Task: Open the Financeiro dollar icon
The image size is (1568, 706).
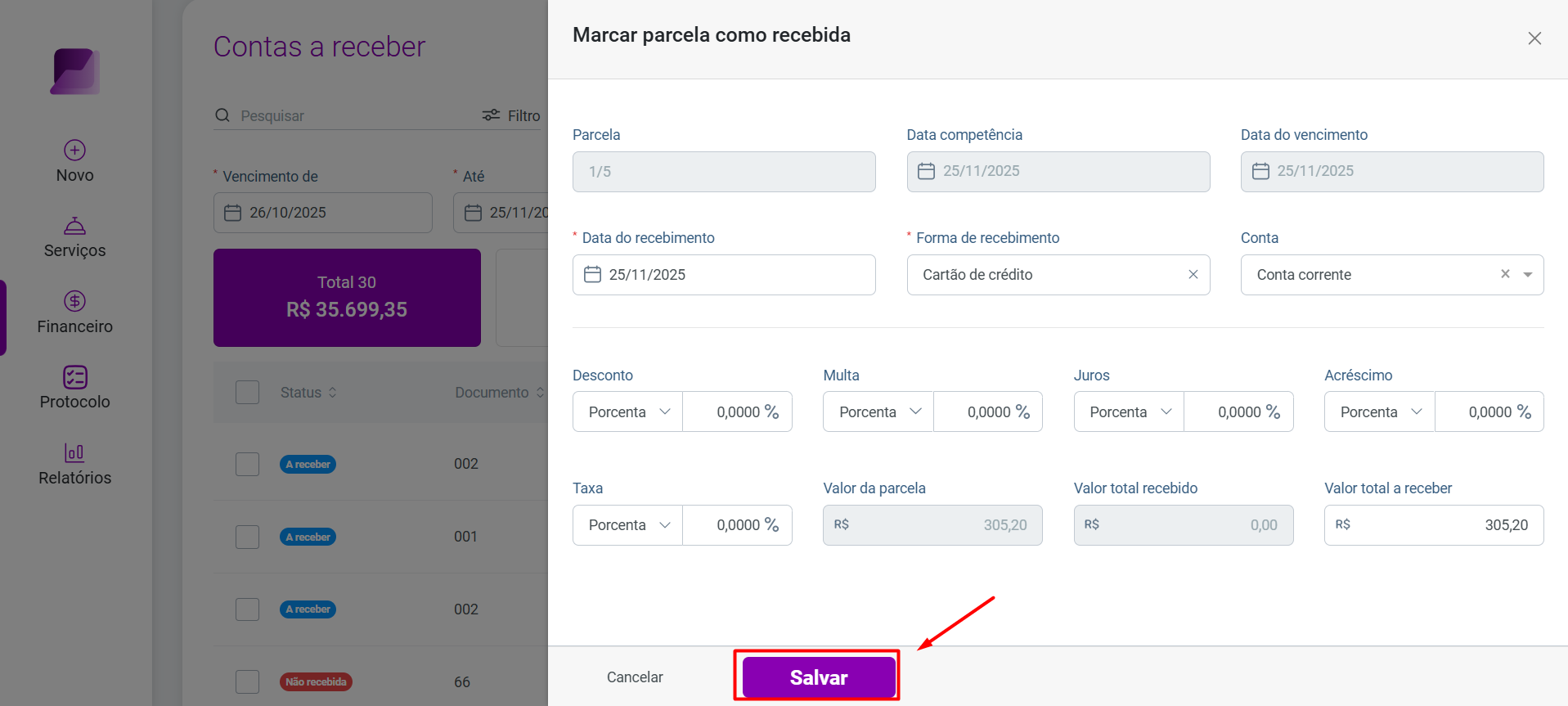Action: [x=74, y=301]
